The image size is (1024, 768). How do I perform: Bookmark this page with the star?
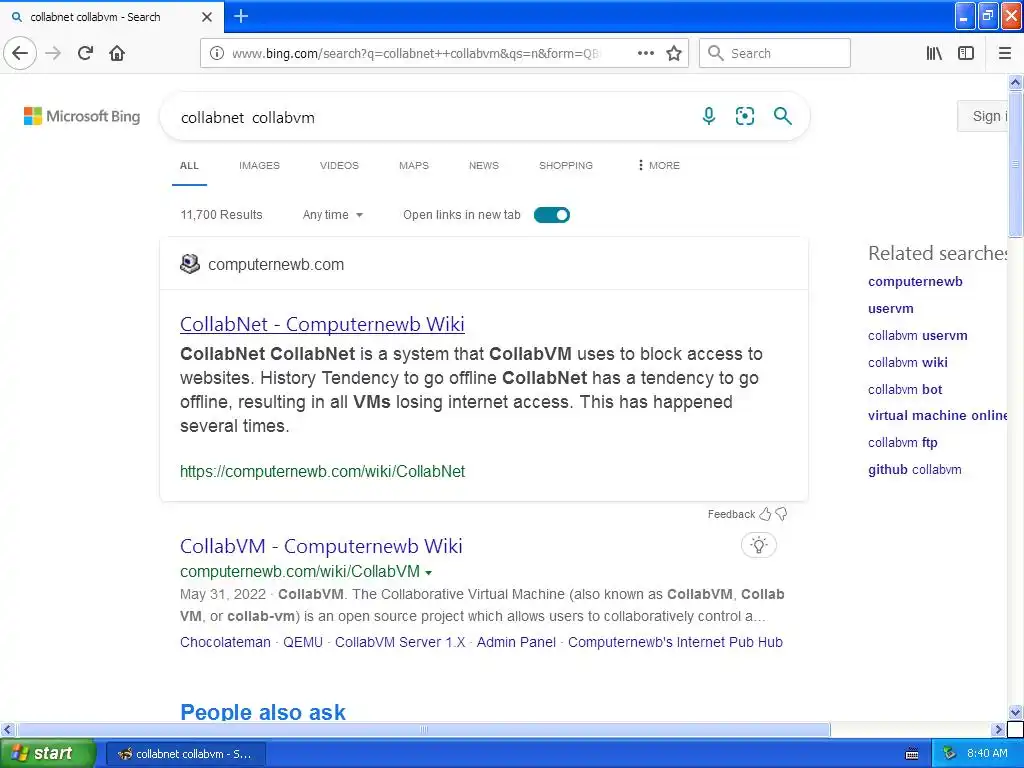(674, 53)
